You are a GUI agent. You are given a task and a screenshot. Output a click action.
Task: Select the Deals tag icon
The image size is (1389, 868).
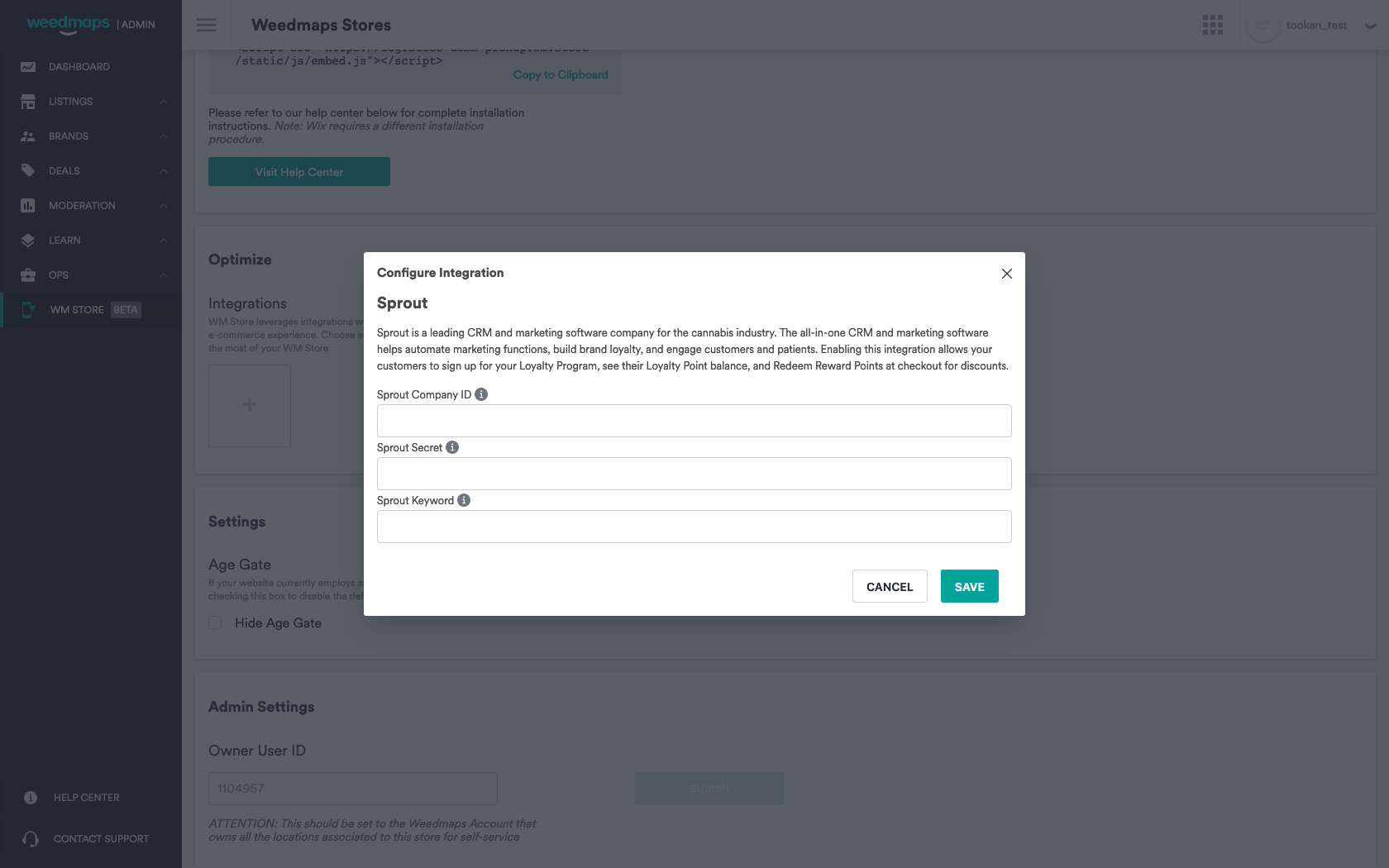tap(28, 170)
